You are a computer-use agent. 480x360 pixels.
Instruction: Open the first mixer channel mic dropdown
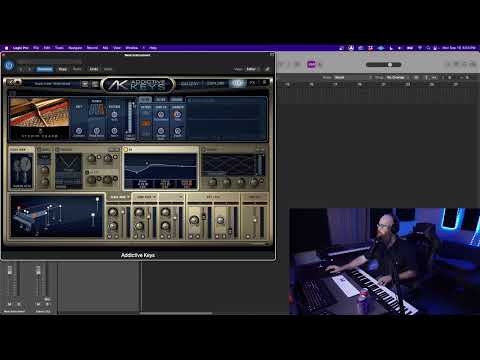tap(119, 197)
